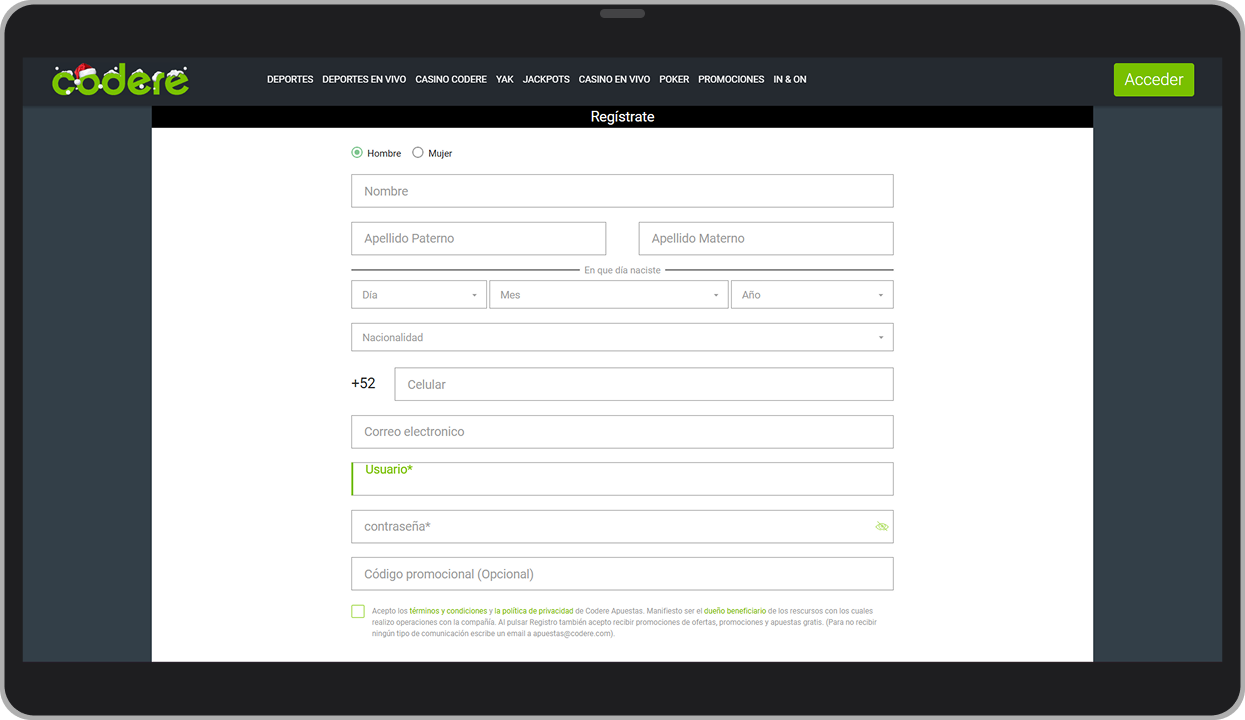The image size is (1245, 720).
Task: Check the terms acceptance checkbox
Action: click(x=357, y=610)
